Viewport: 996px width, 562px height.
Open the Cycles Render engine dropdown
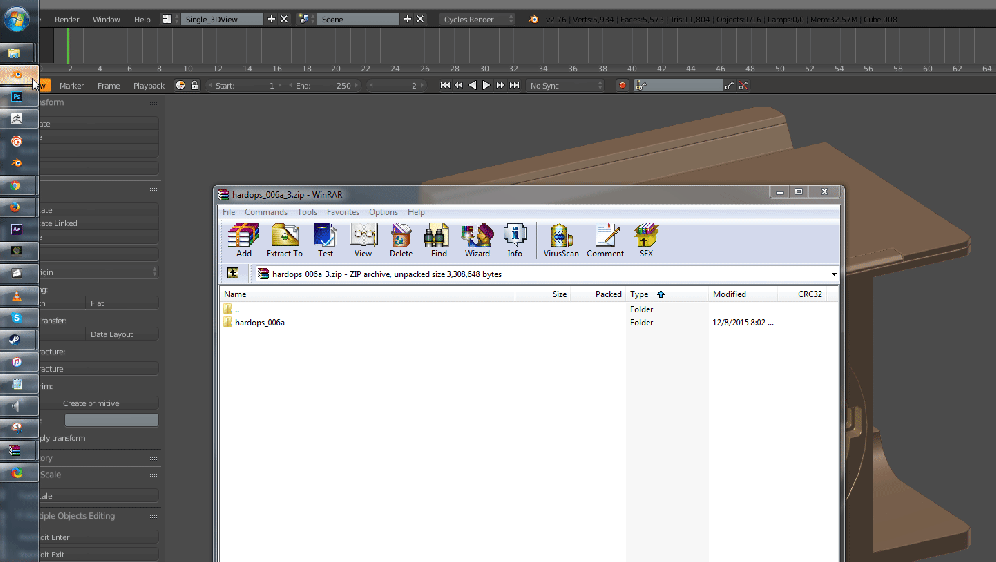click(x=478, y=19)
